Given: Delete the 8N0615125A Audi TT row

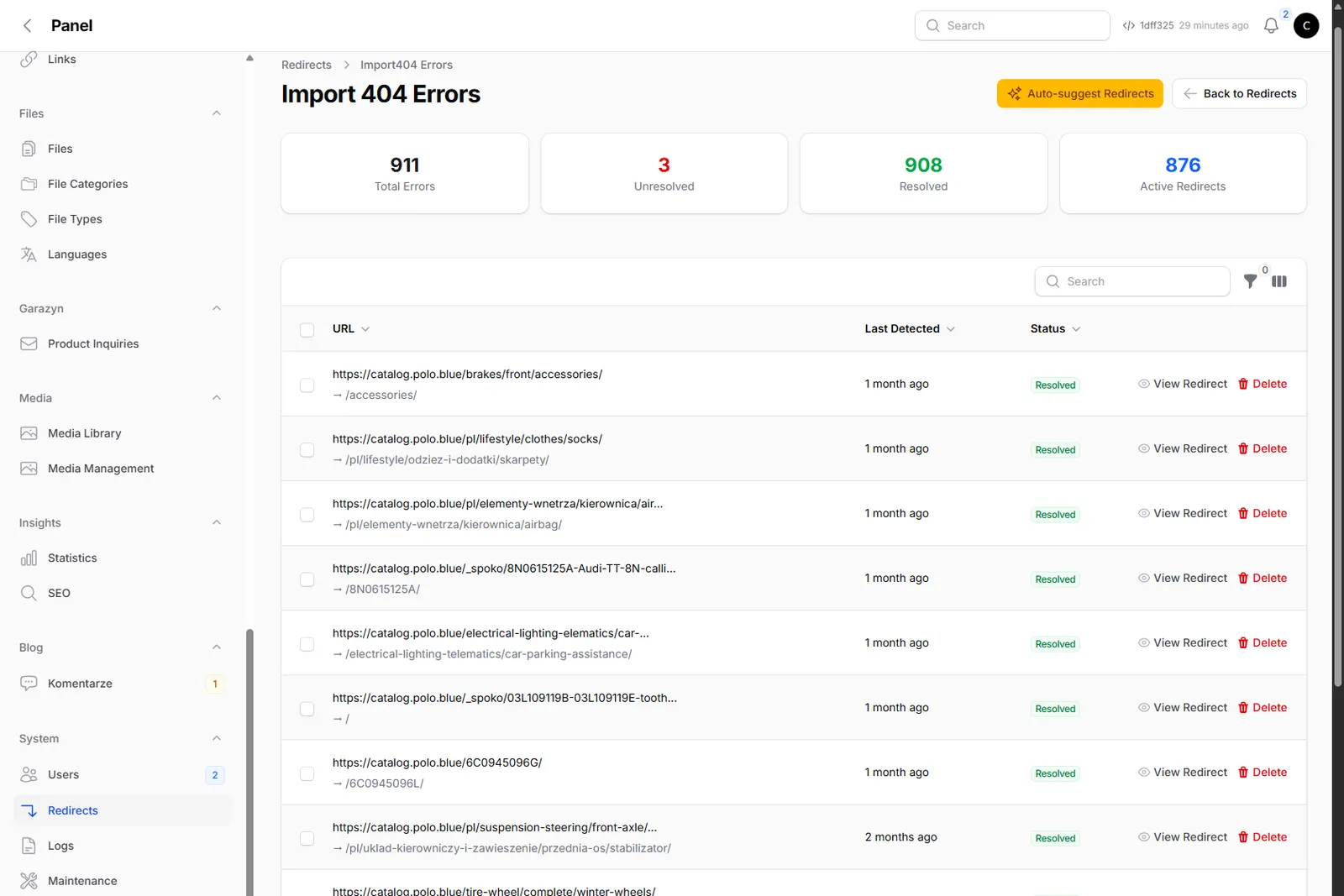Looking at the screenshot, I should click(x=1263, y=578).
